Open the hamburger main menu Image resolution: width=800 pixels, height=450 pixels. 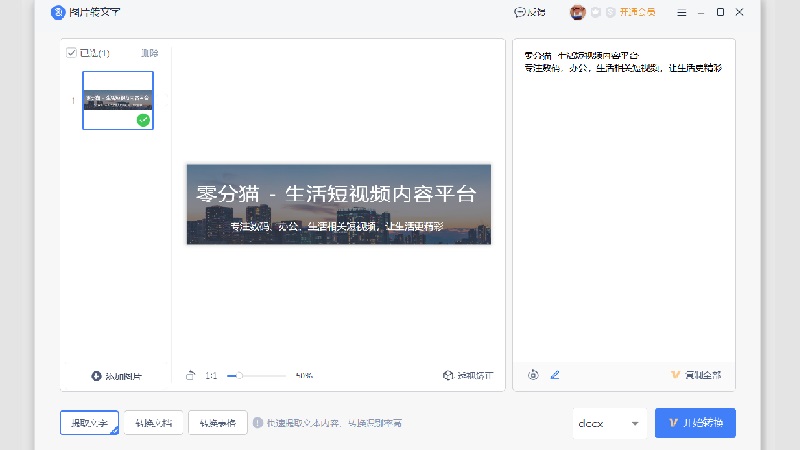(x=682, y=13)
